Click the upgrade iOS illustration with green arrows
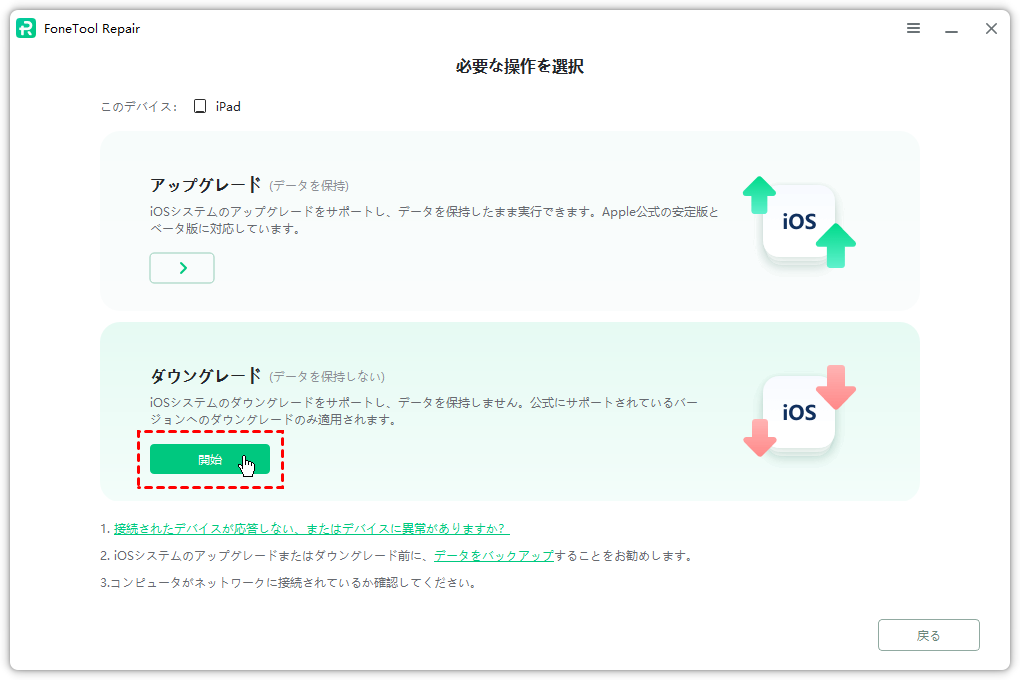Screen dimensions: 1020x680 coord(799,222)
